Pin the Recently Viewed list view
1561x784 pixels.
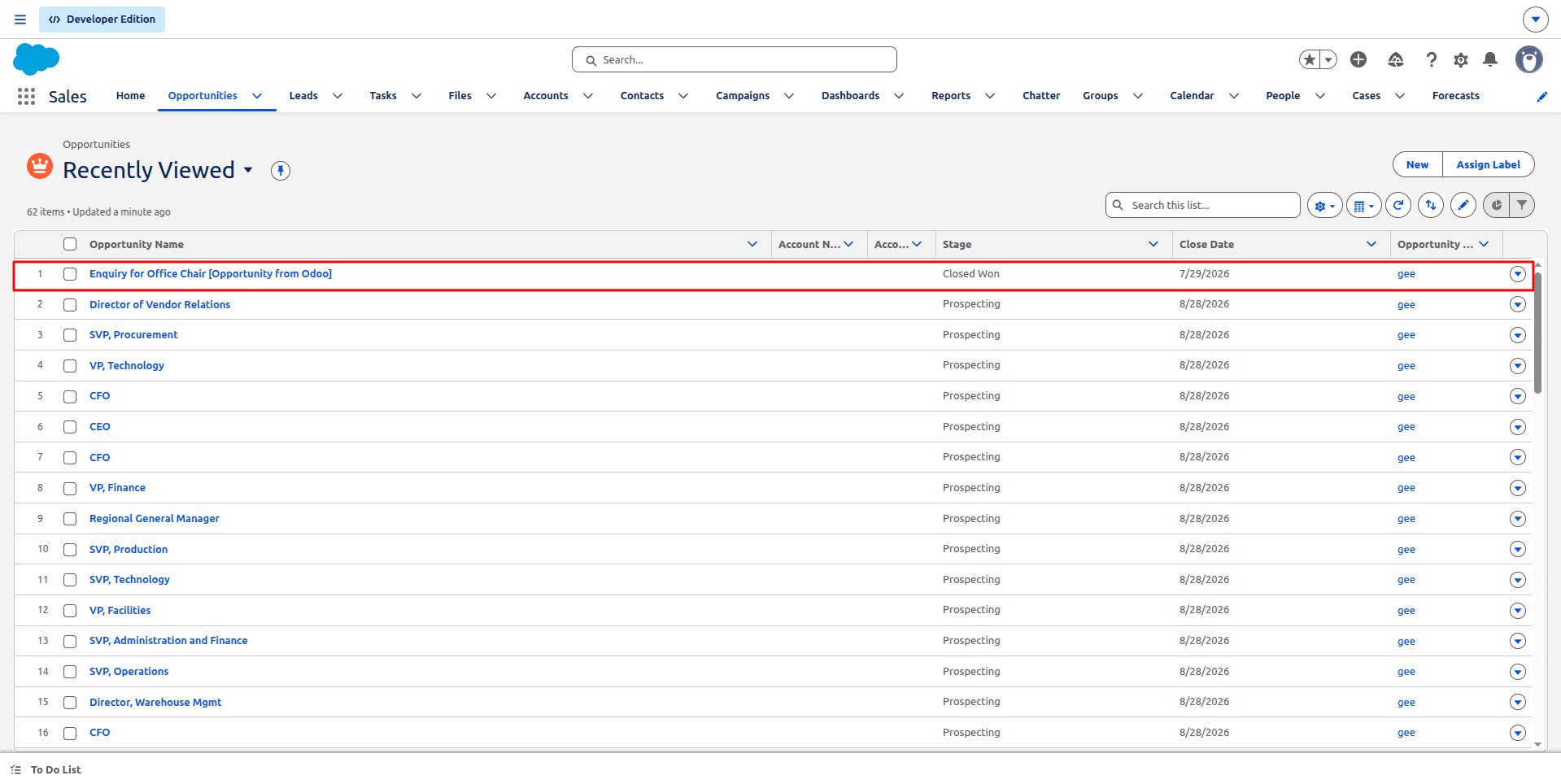tap(281, 170)
